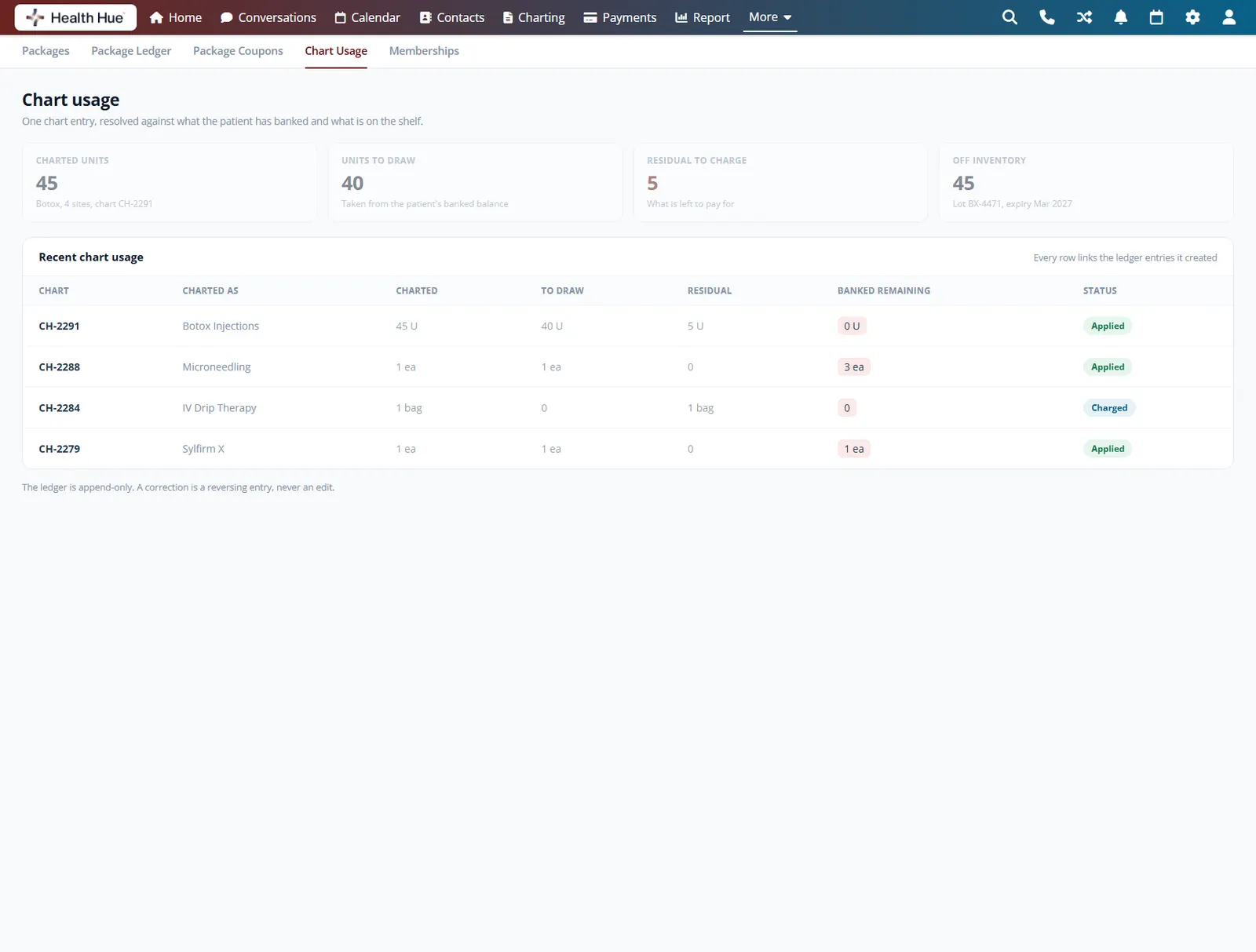Image resolution: width=1256 pixels, height=952 pixels.
Task: Click the Charted As column header
Action: [210, 290]
